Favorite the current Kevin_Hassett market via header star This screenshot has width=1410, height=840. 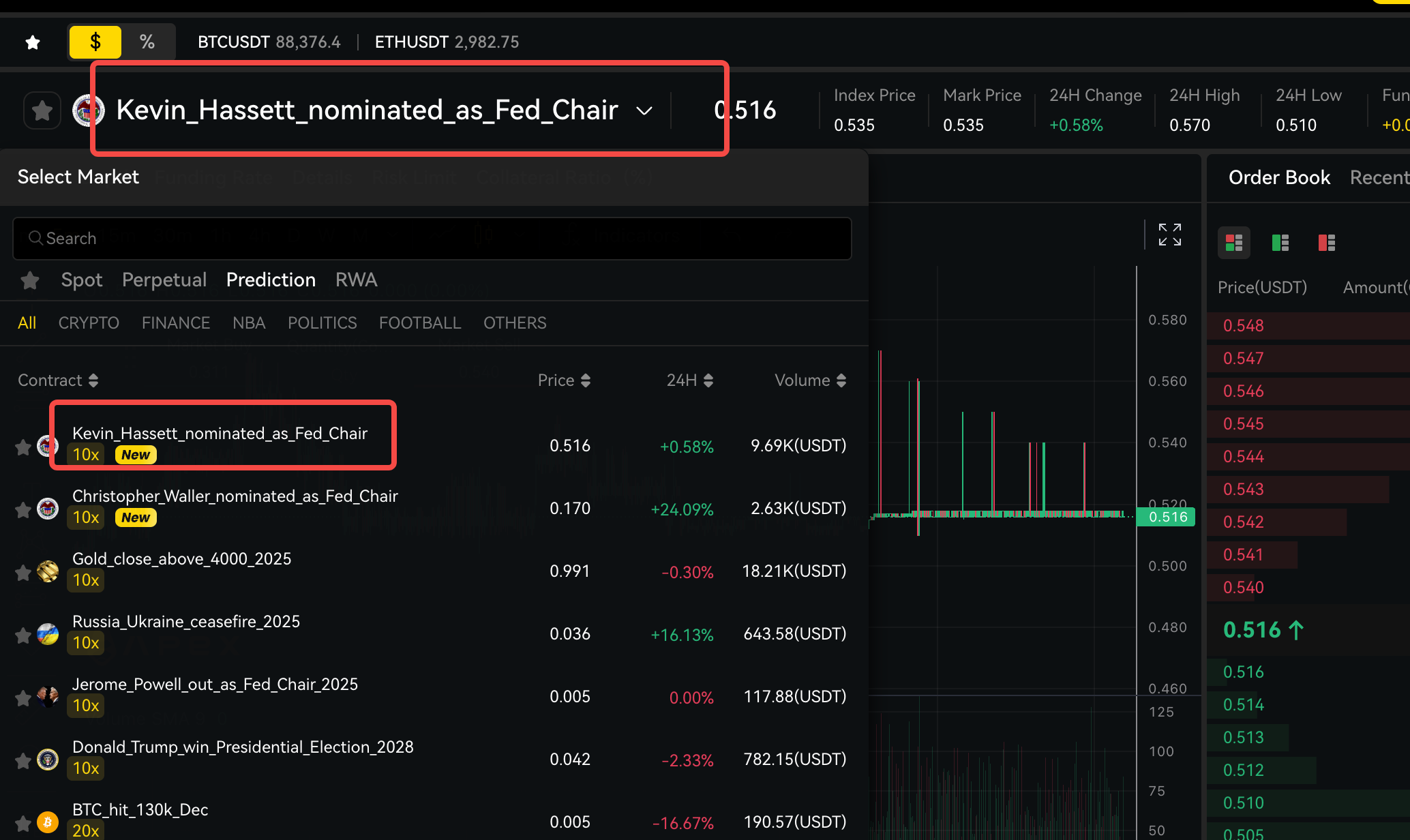pos(42,110)
